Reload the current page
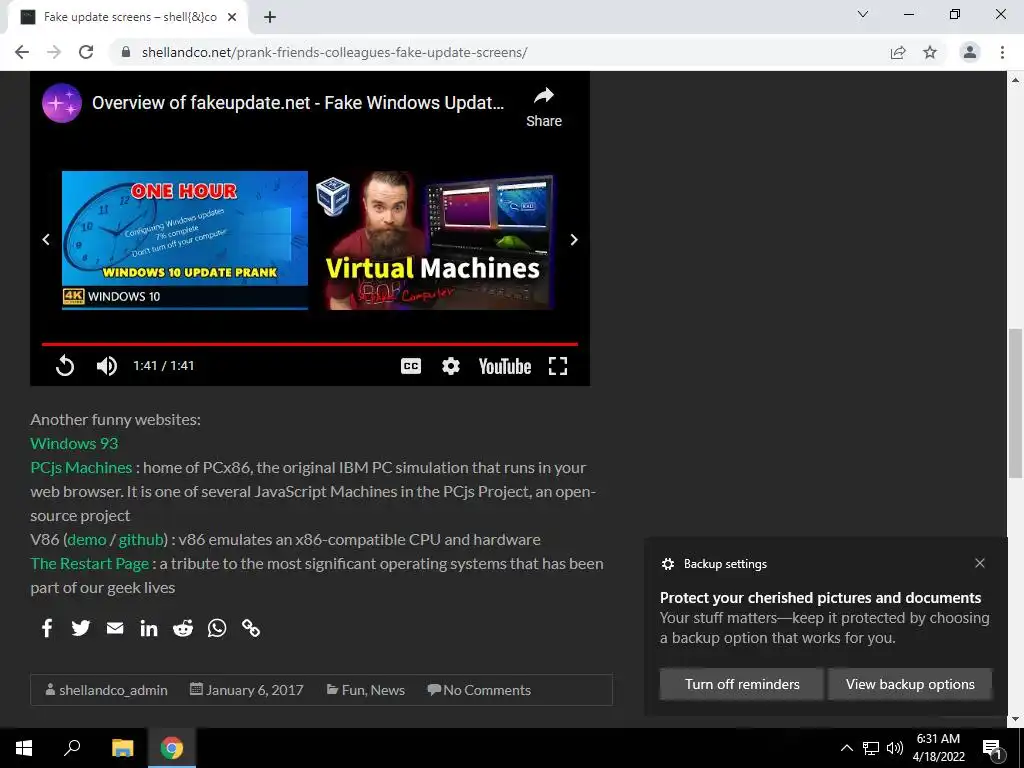Viewport: 1024px width, 768px height. [86, 52]
